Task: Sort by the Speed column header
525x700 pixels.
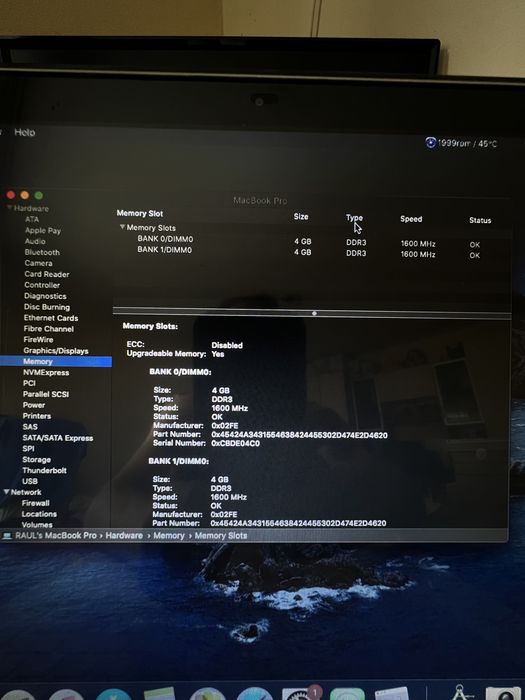Action: point(411,219)
